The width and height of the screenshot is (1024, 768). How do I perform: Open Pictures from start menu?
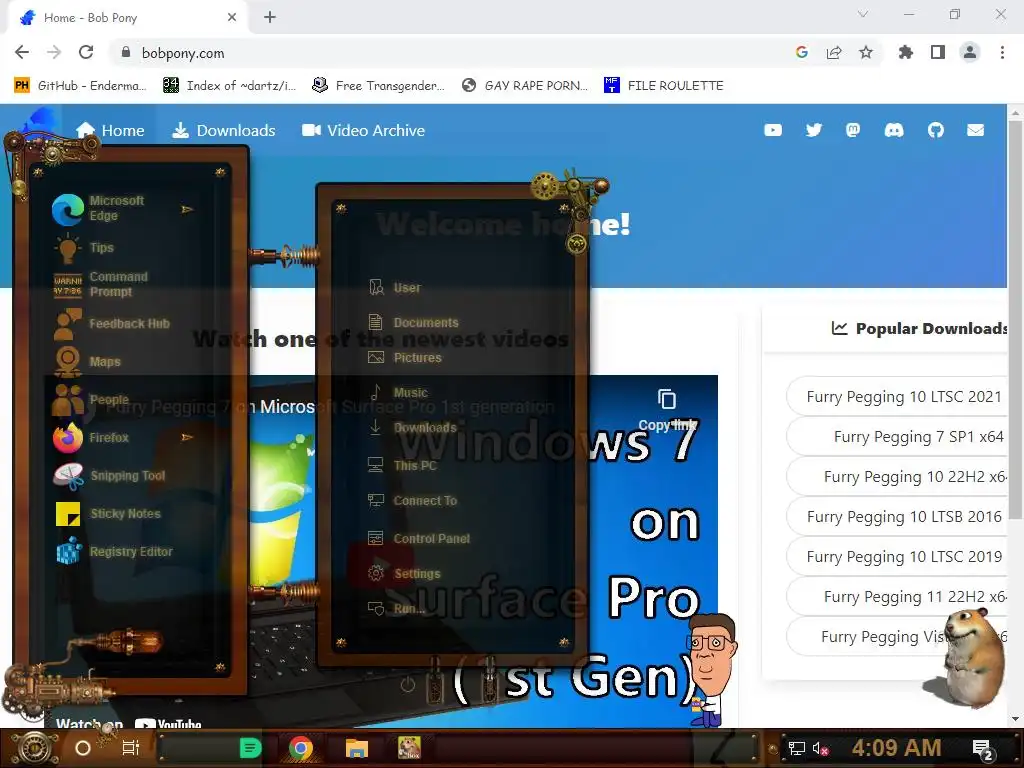[405, 357]
